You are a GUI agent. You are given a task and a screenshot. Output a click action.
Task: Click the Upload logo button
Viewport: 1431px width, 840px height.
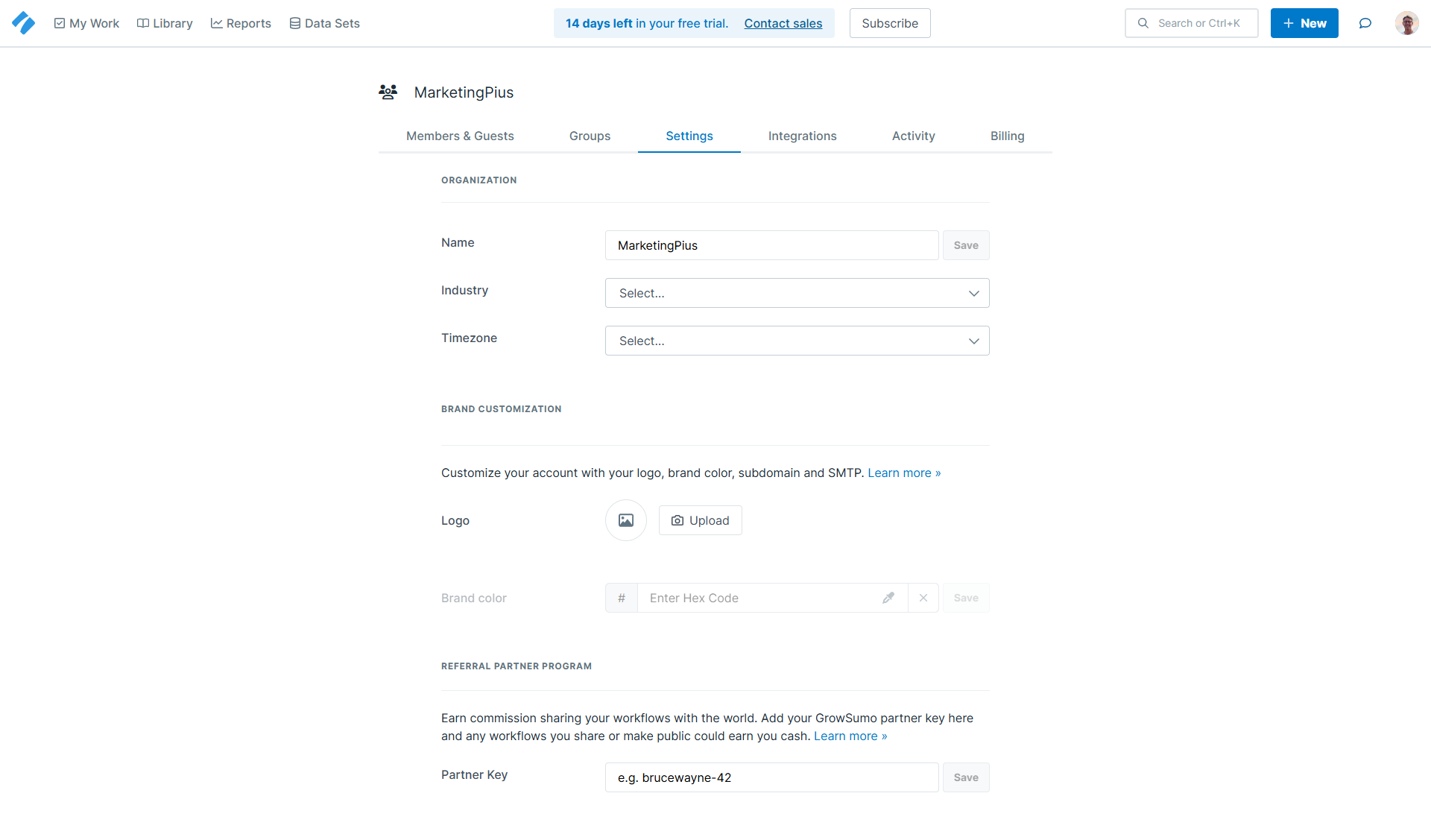coord(700,520)
